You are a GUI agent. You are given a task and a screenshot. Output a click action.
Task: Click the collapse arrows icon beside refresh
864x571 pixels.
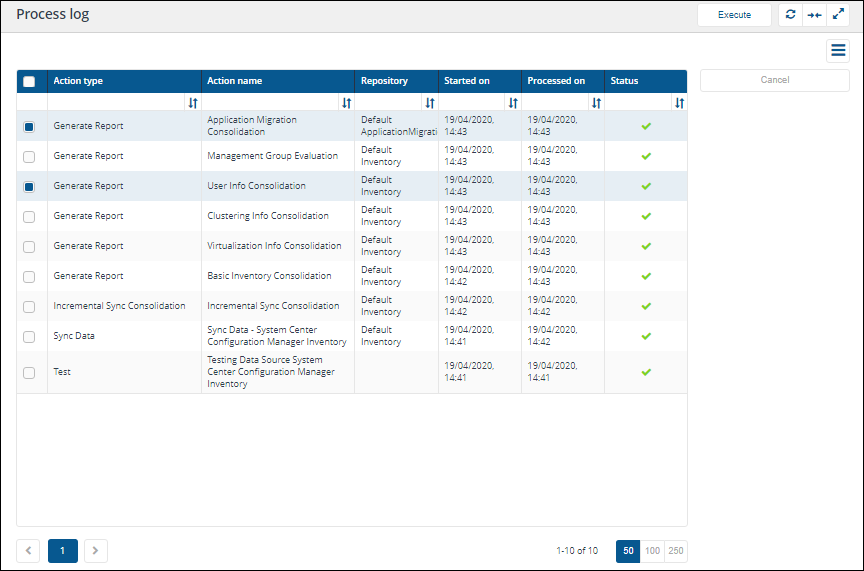[814, 15]
